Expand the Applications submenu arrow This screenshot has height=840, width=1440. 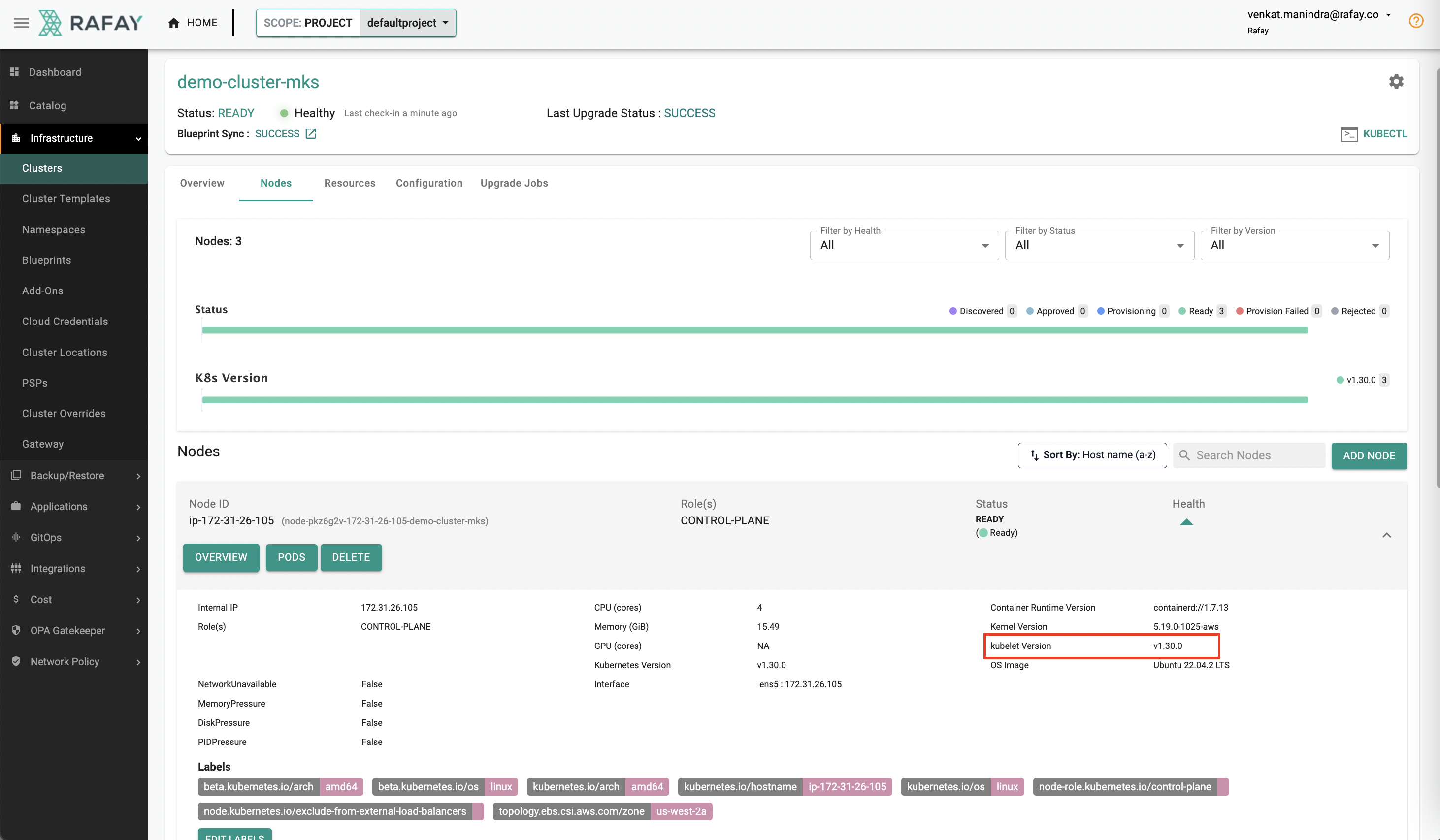[138, 507]
